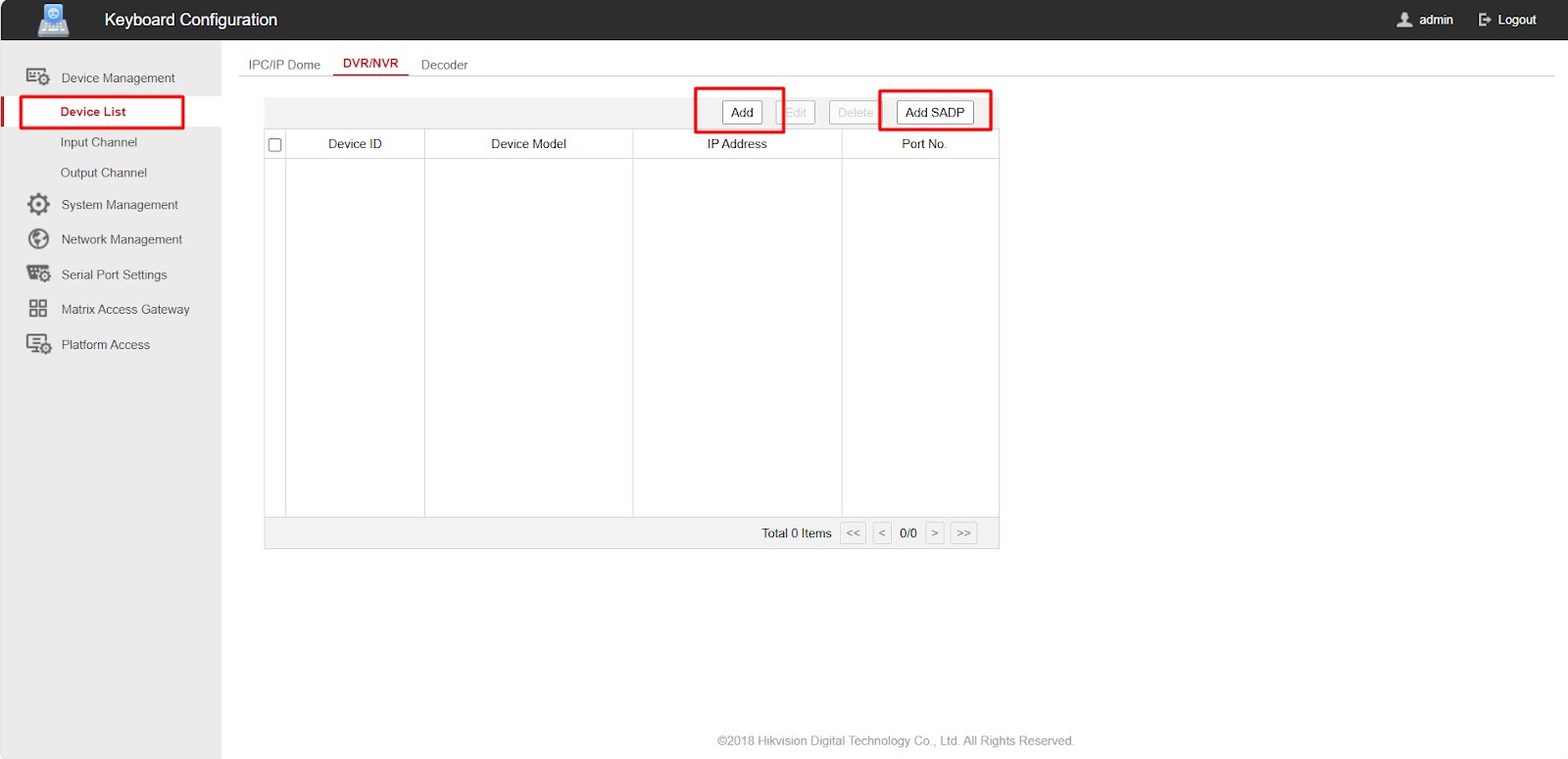Go to the first page with << button
Viewport: 1568px width, 759px height.
point(853,533)
